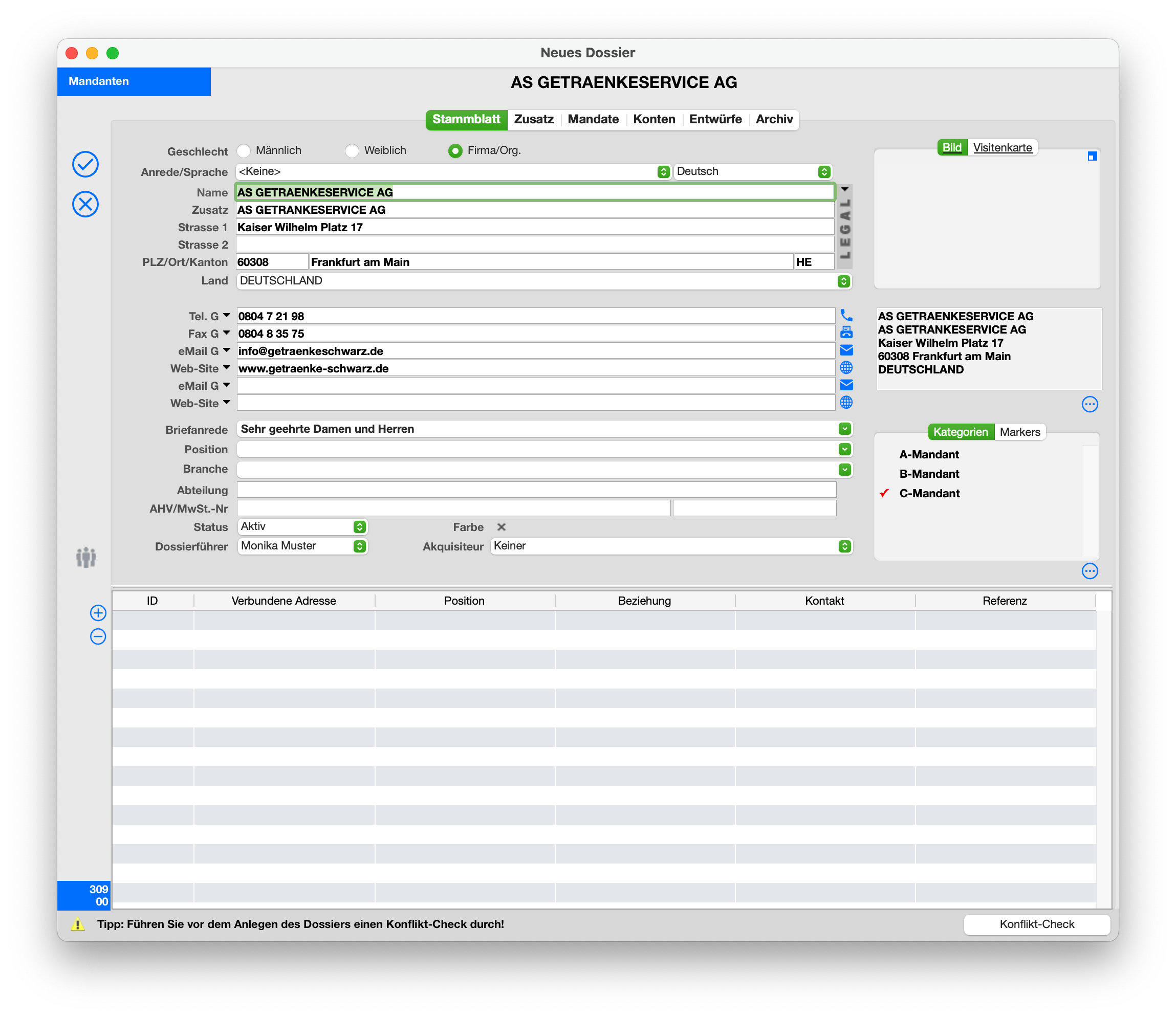1176x1017 pixels.
Task: Open the Akquisiteur Keiner dropdown
Action: coord(671,546)
